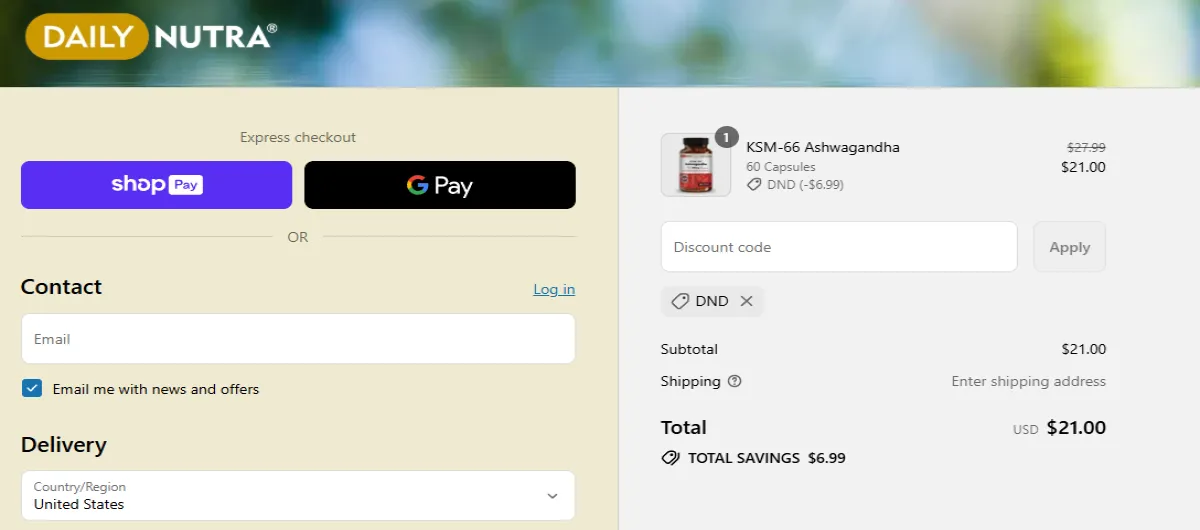
Task: Remove the DND discount code
Action: [x=746, y=301]
